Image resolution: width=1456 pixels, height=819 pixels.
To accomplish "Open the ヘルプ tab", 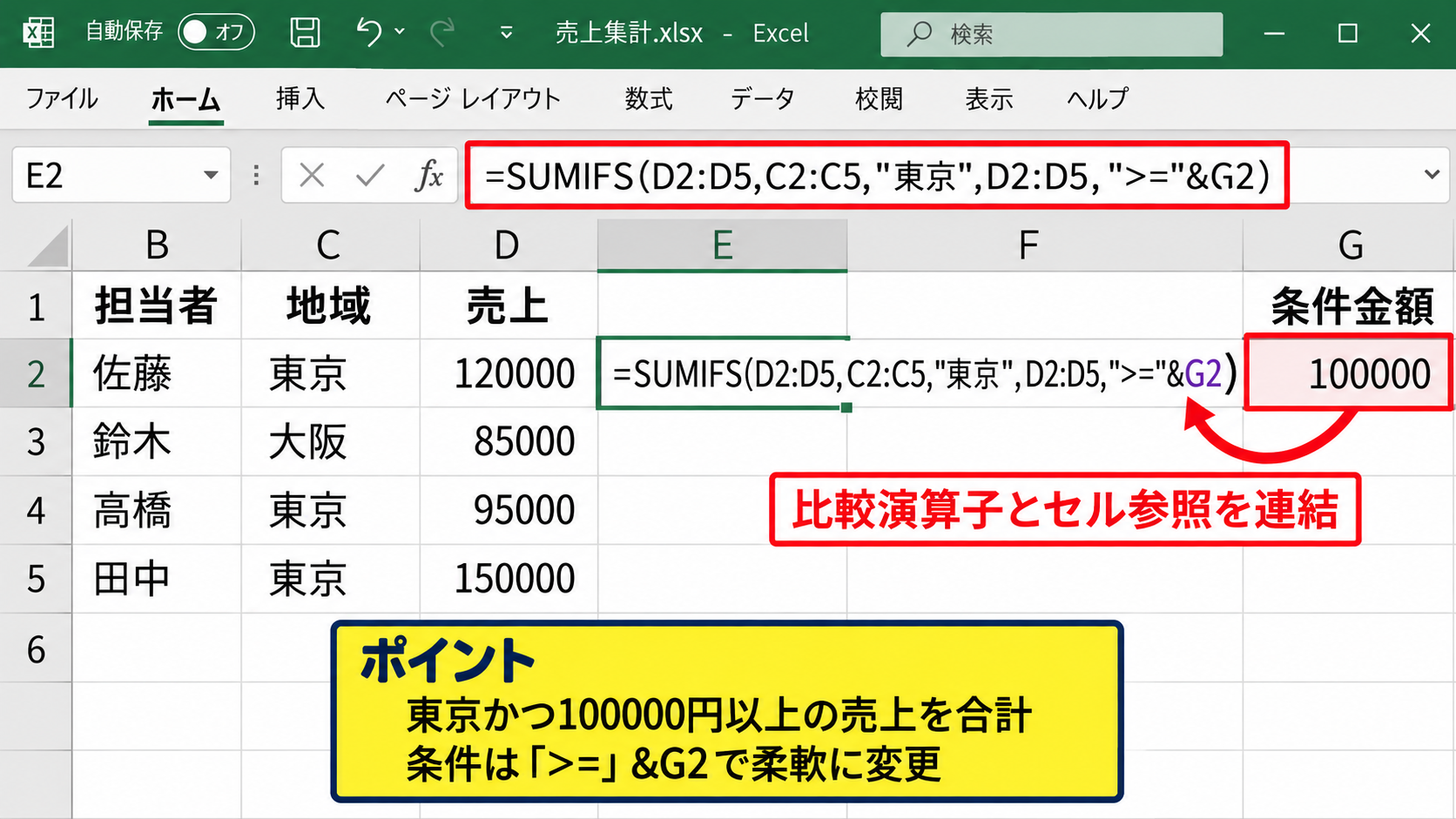I will [x=1097, y=98].
